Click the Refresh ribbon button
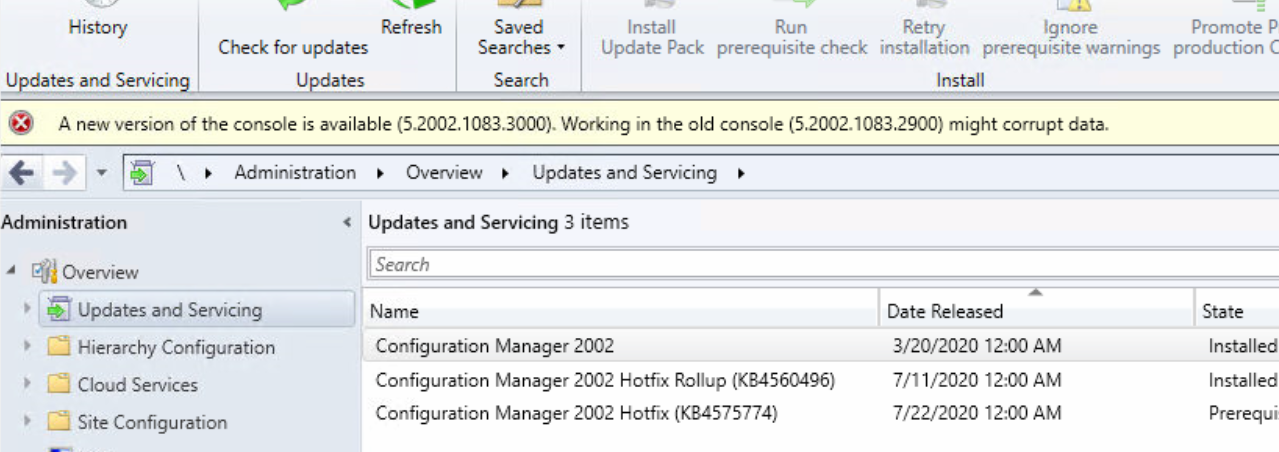 coord(411,27)
